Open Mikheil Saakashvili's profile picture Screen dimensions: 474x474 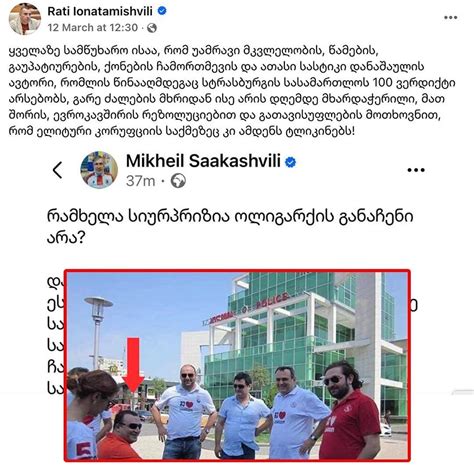point(99,170)
